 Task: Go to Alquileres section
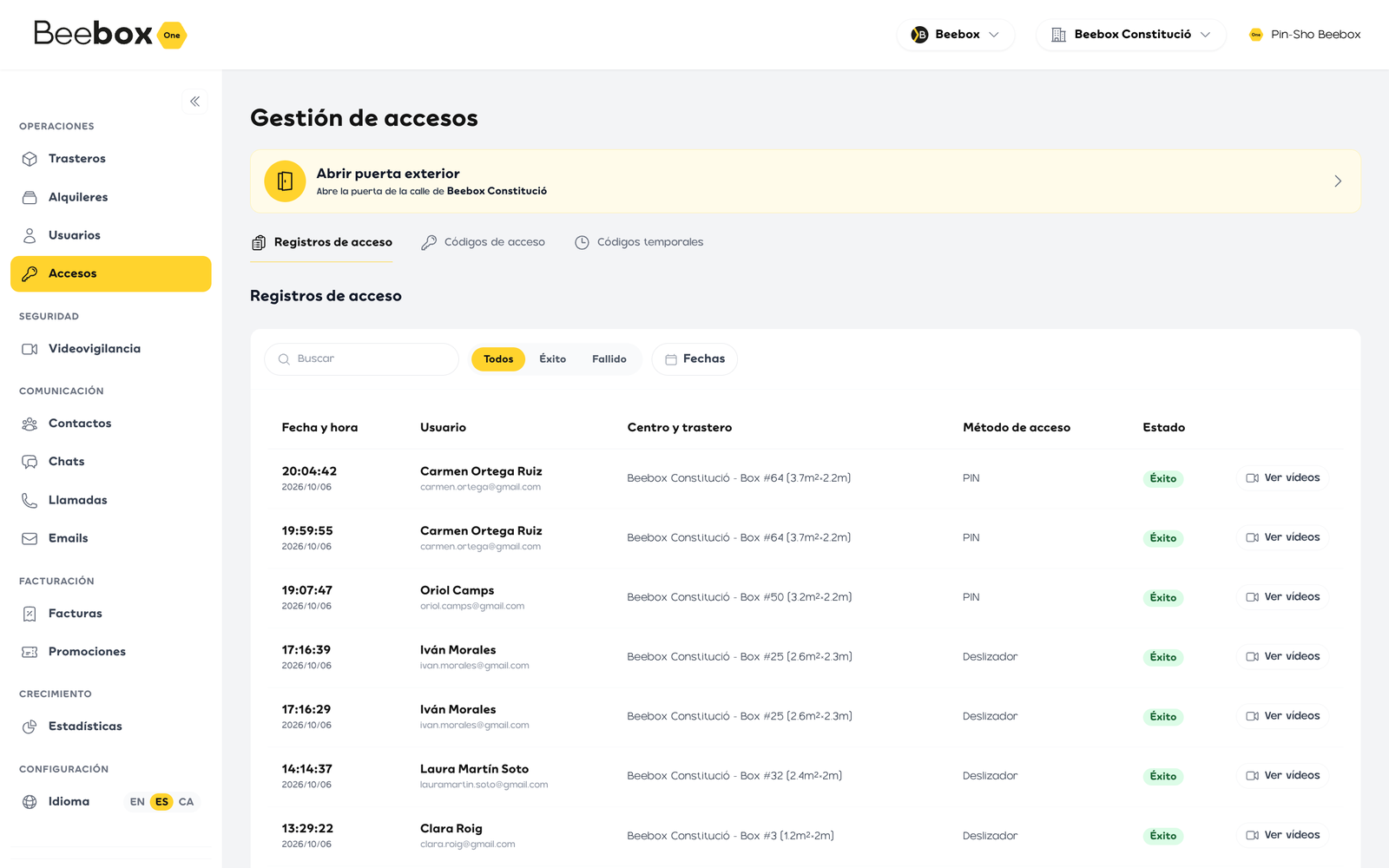pos(110,197)
